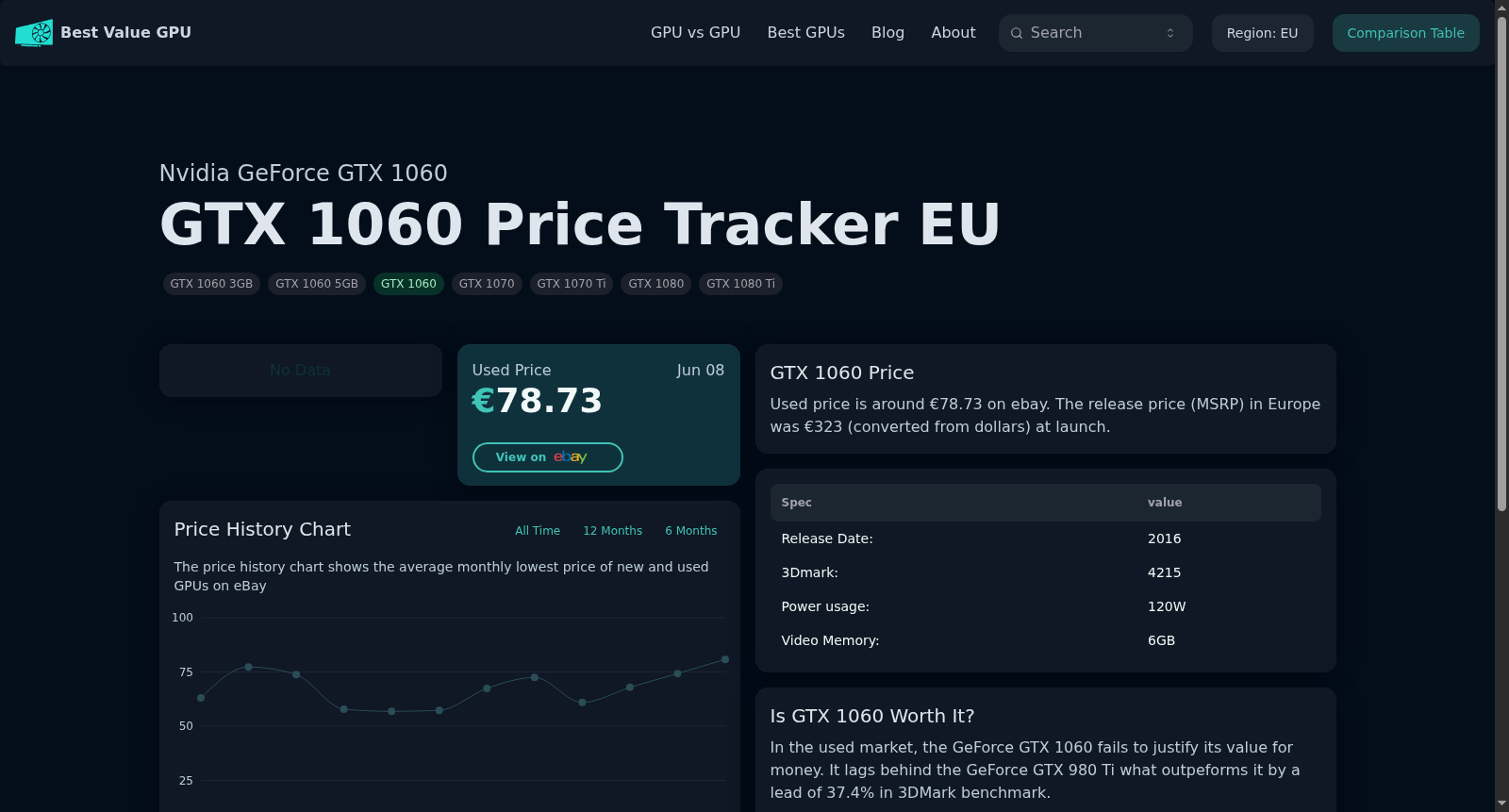Viewport: 1509px width, 812px height.
Task: Click the Release Date: row label
Action: [x=827, y=539]
